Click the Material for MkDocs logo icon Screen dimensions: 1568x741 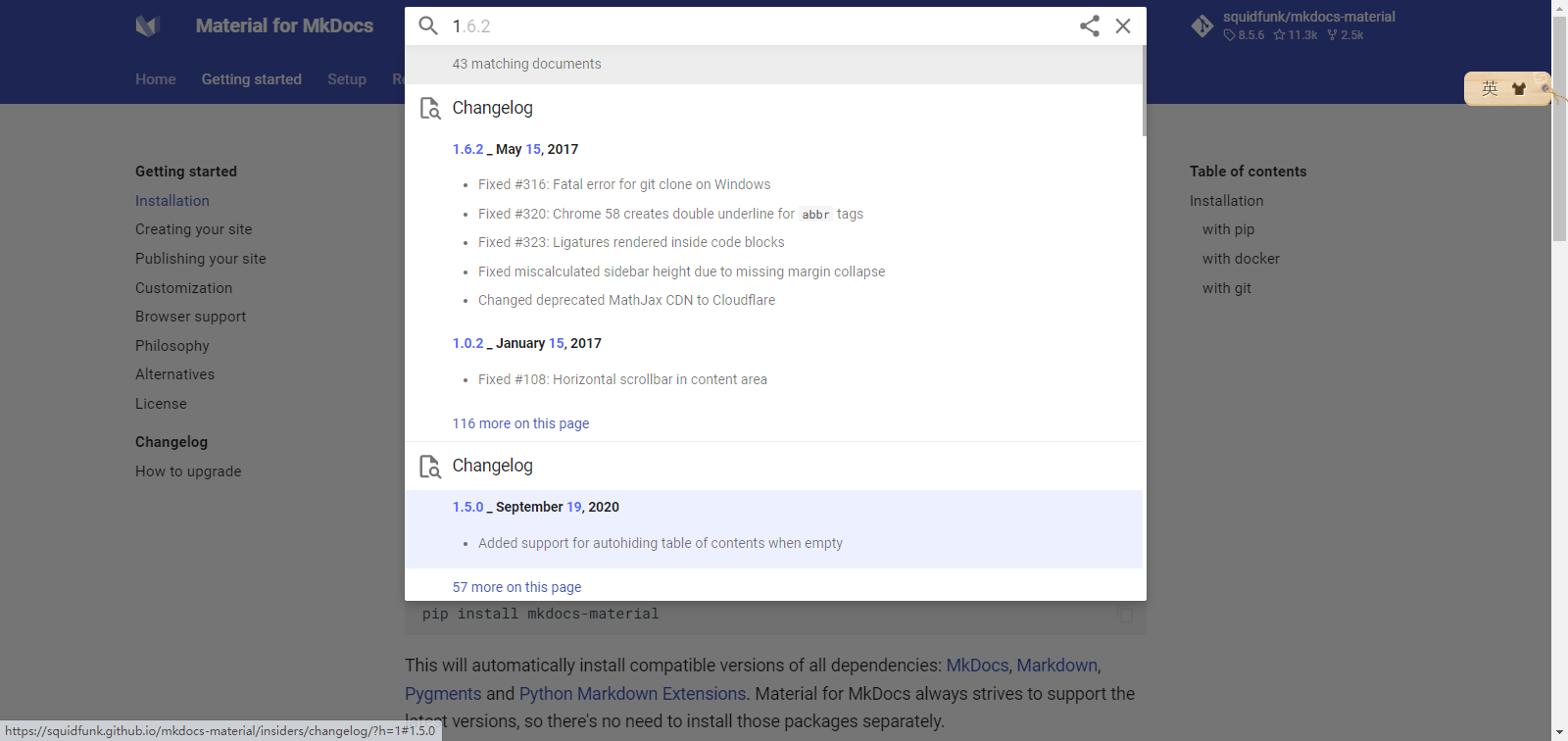point(148,26)
